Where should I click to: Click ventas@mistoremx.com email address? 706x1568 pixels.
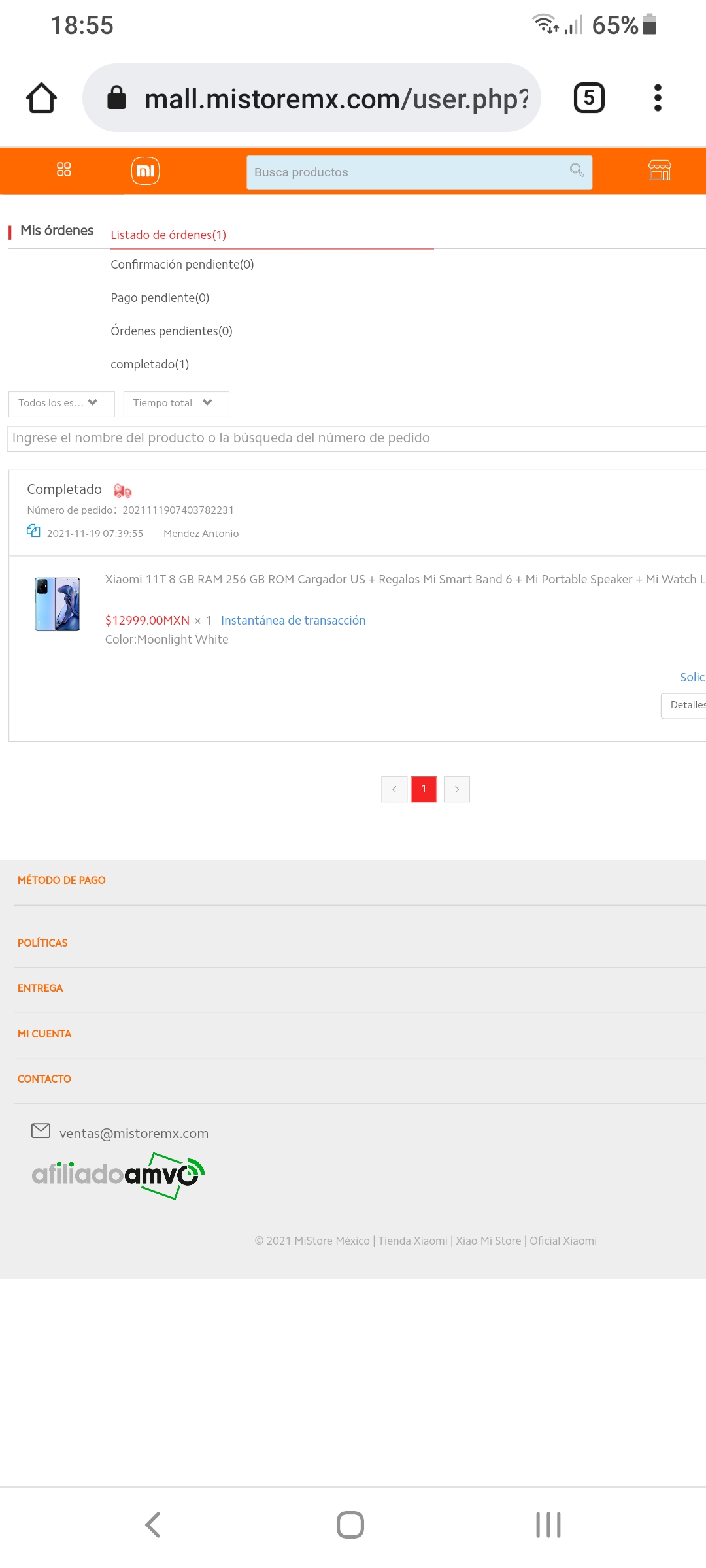(x=134, y=1134)
